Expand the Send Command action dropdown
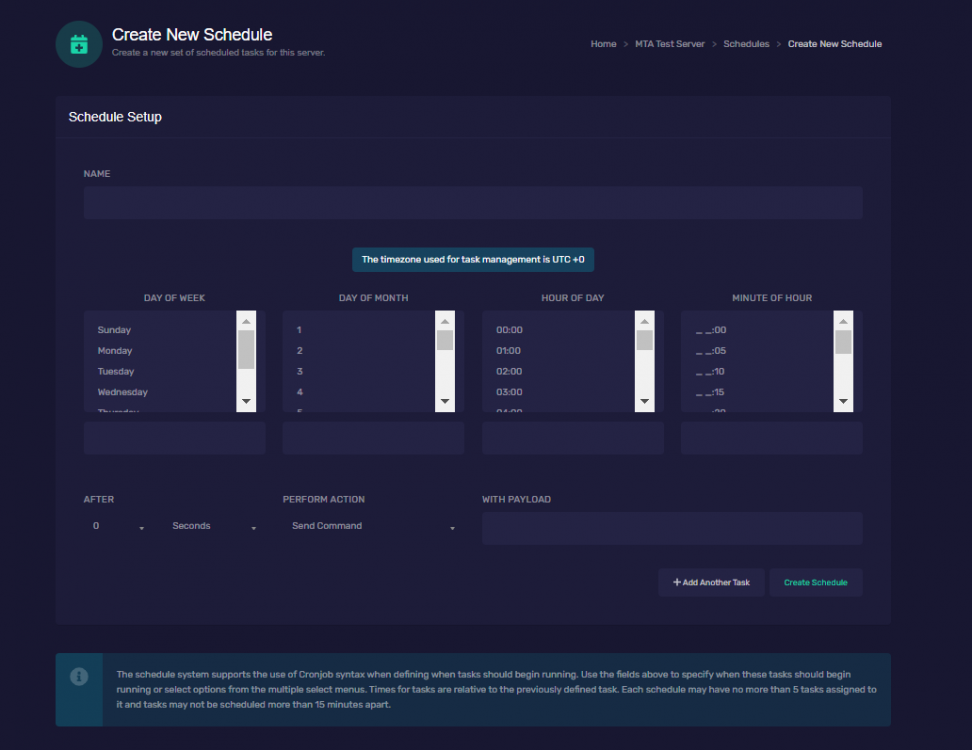Screen dimensions: 972x750 click(372, 526)
